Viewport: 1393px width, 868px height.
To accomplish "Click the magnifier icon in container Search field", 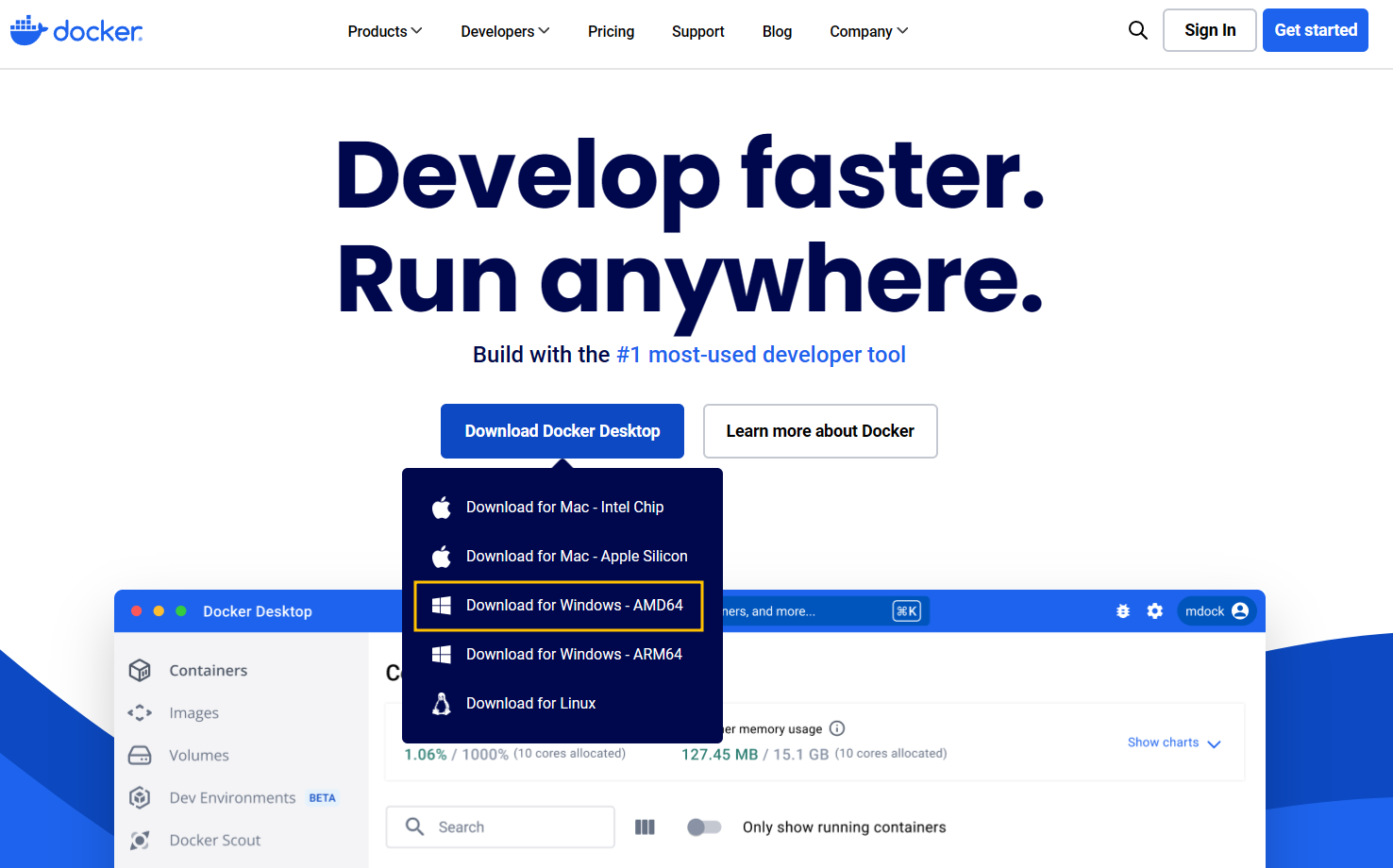I will (x=414, y=826).
